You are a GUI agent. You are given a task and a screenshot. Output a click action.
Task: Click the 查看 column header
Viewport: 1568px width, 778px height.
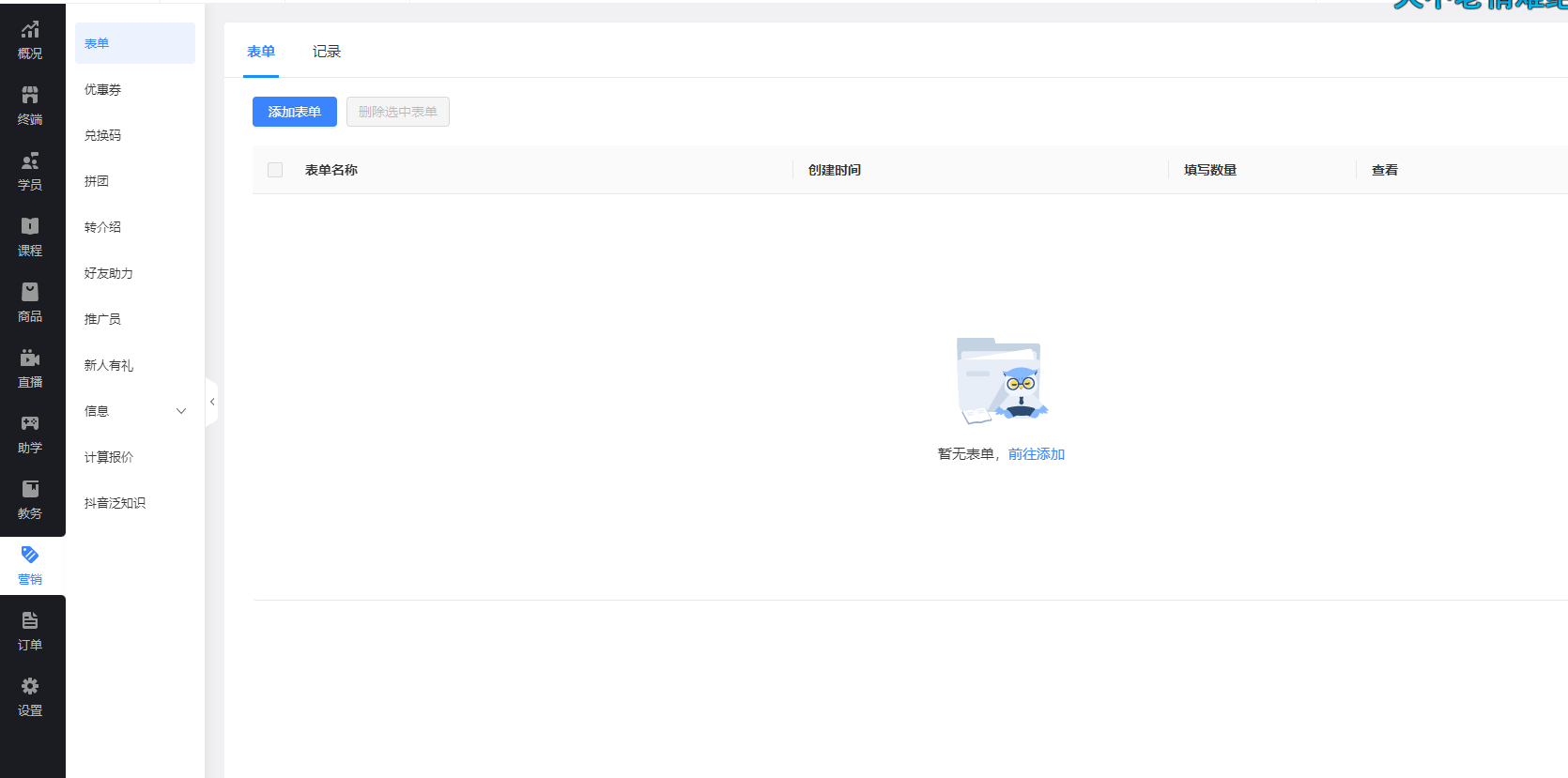point(1385,170)
